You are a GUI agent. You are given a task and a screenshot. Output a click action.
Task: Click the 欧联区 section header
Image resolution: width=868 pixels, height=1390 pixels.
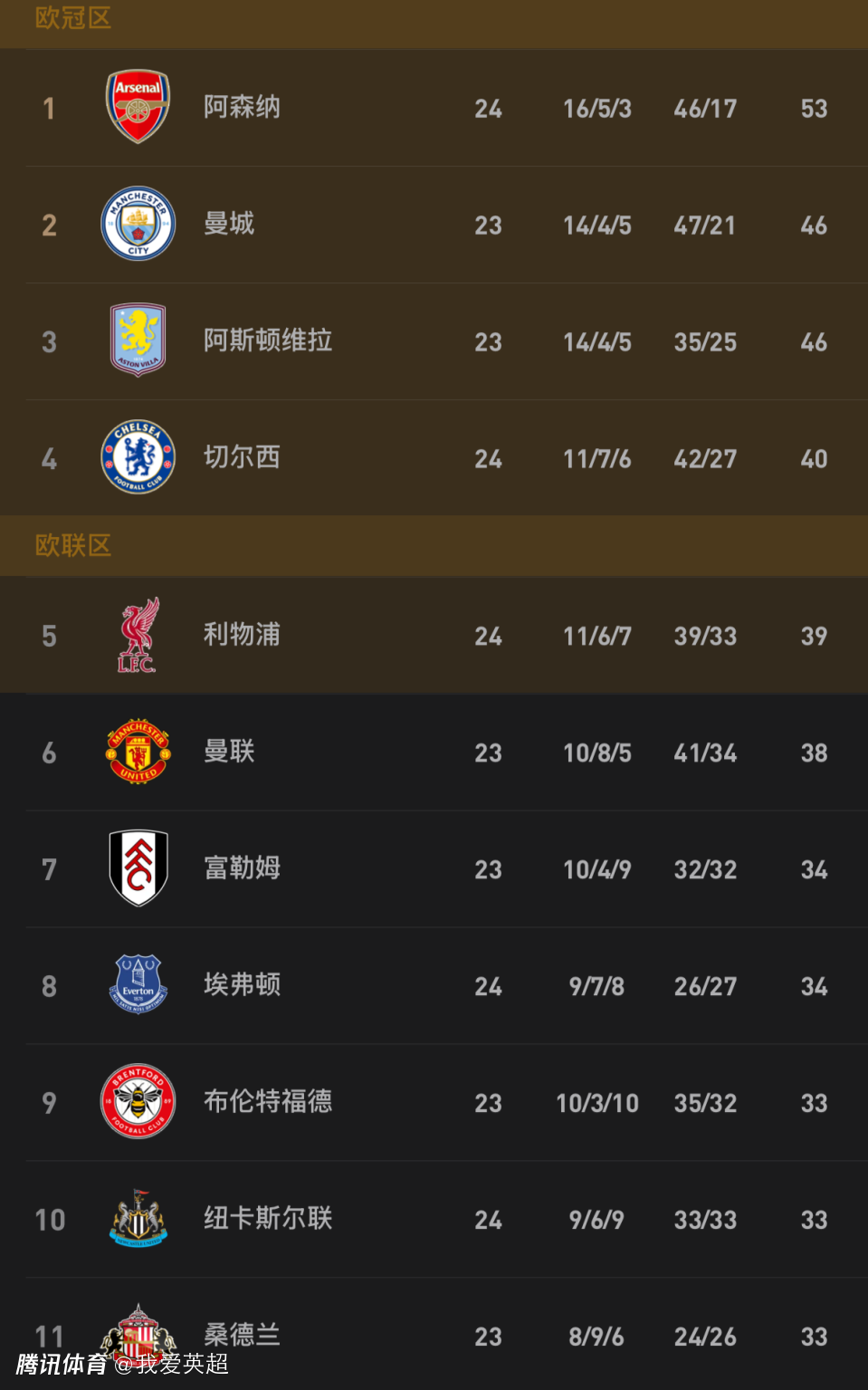click(x=73, y=545)
